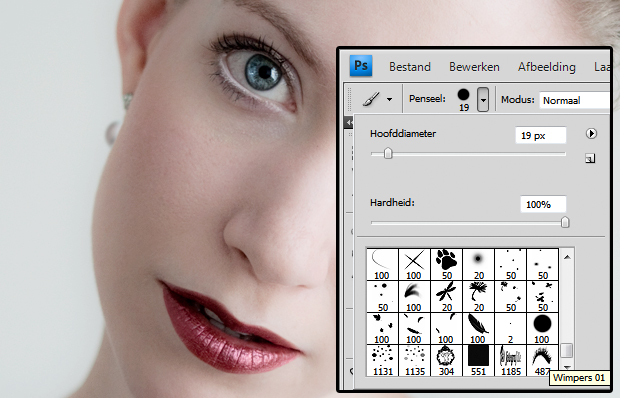Click the Hardheid field showing 100%

pos(543,204)
